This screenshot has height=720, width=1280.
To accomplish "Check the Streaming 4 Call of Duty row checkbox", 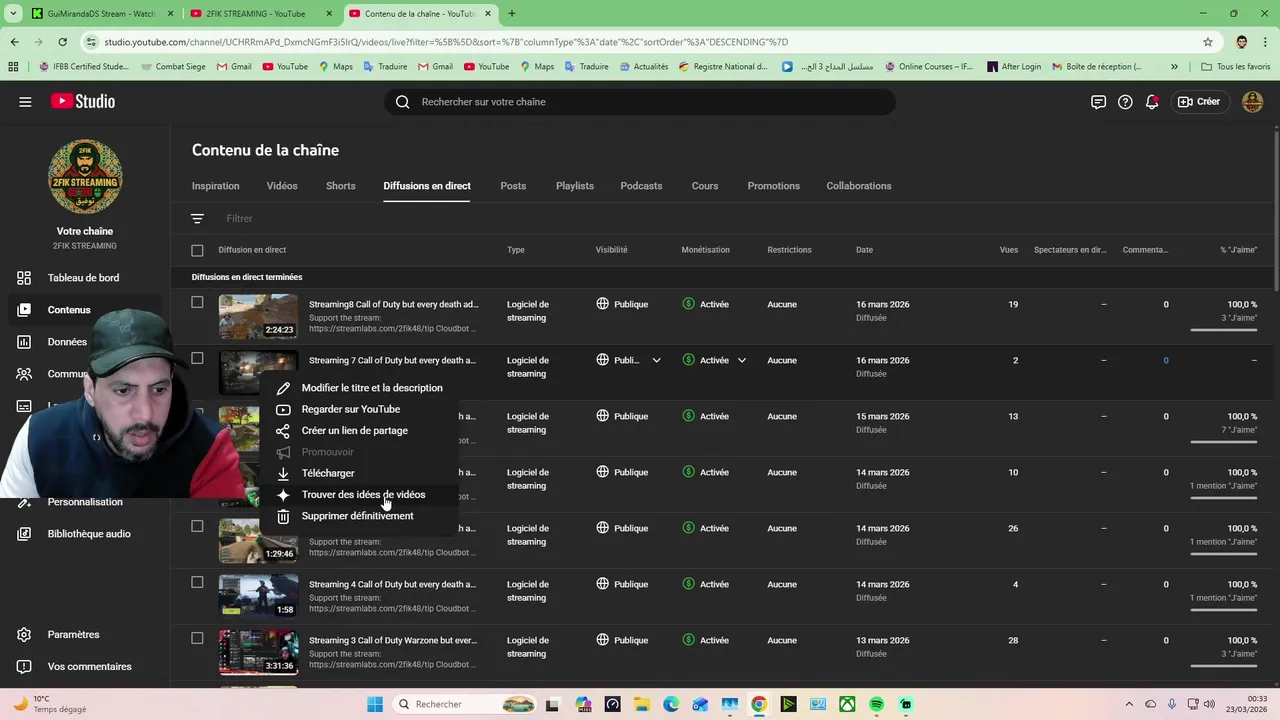I will (x=197, y=583).
